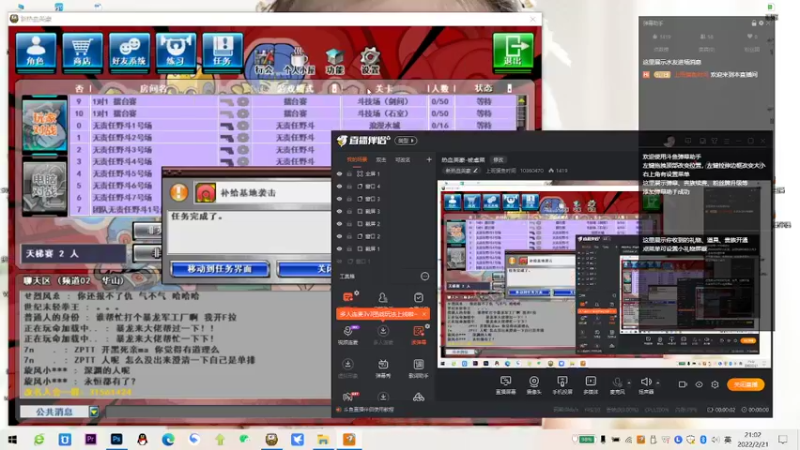Click the green 退出 exit button
This screenshot has width=800, height=450.
(x=513, y=51)
